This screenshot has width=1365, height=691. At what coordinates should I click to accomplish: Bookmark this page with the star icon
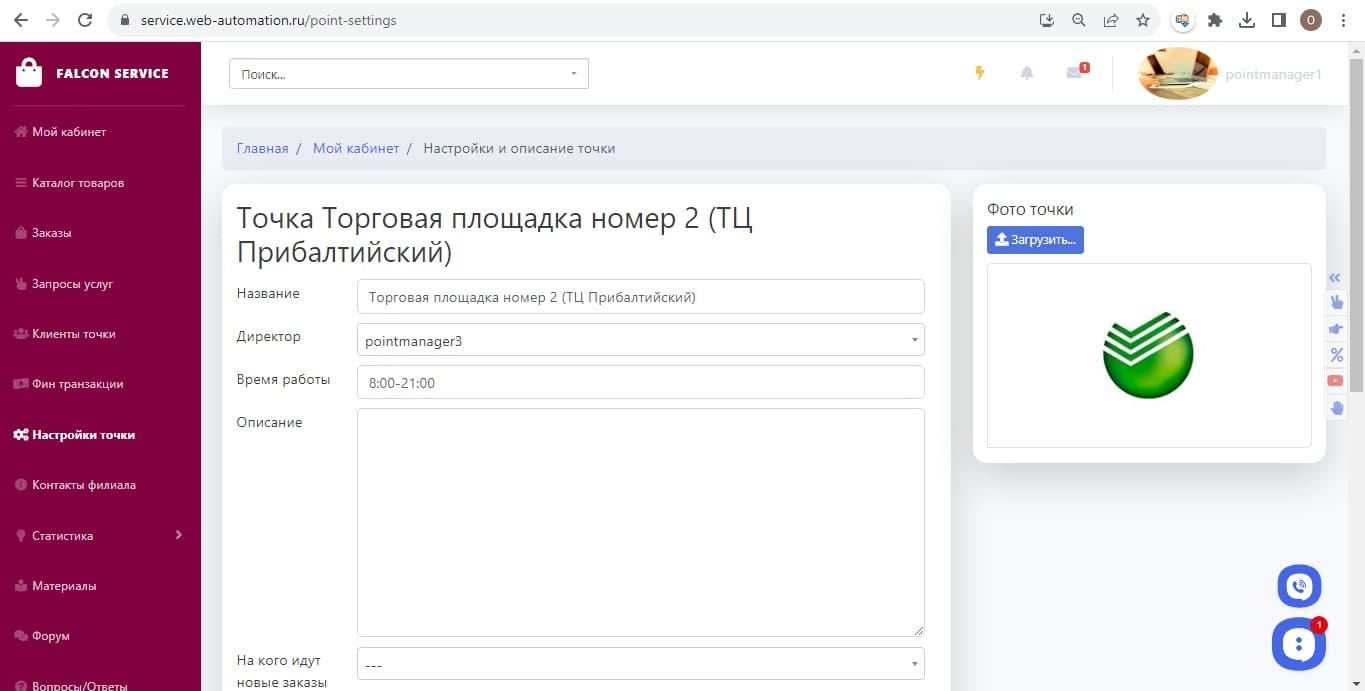(1142, 20)
